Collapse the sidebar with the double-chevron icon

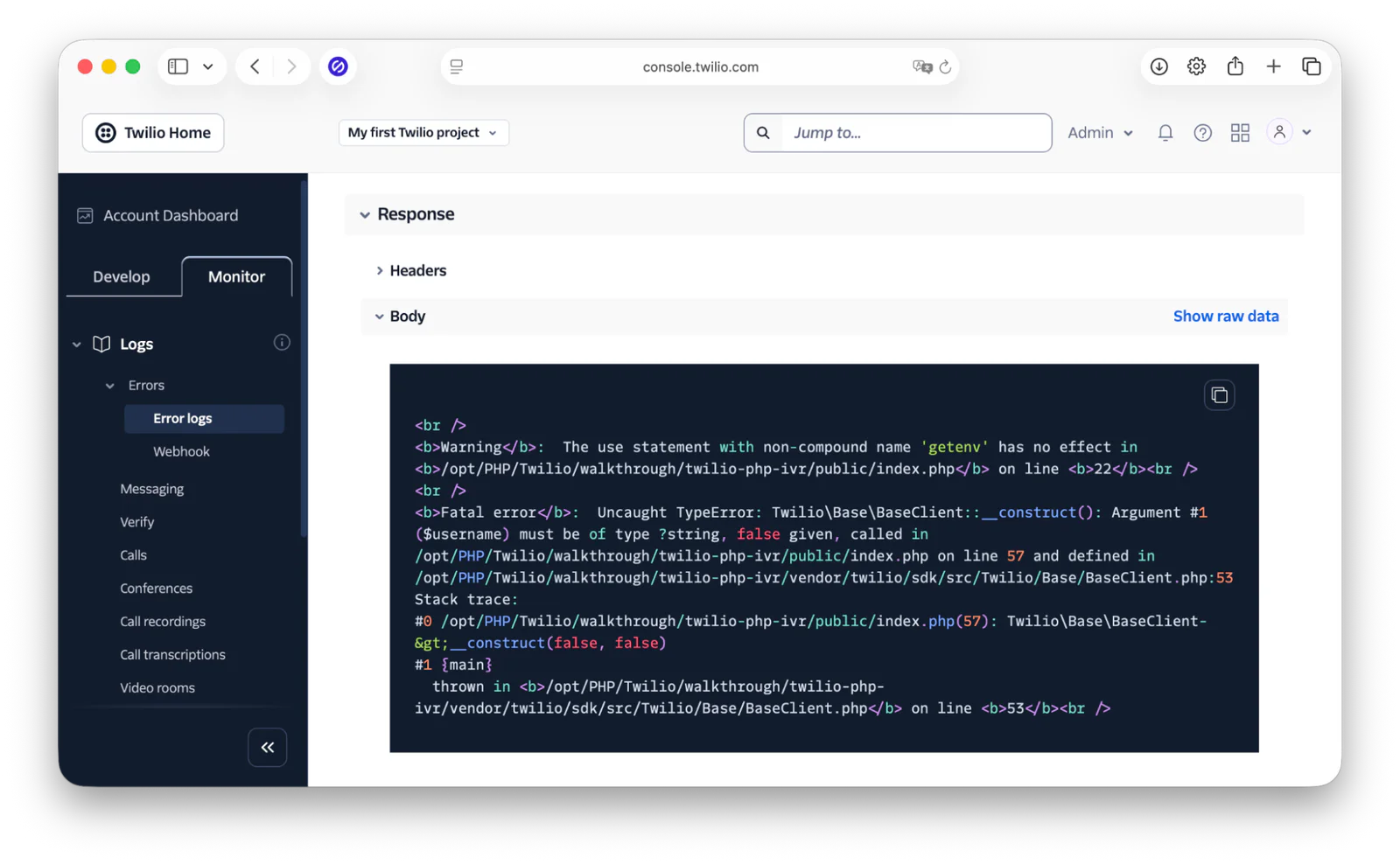(267, 747)
